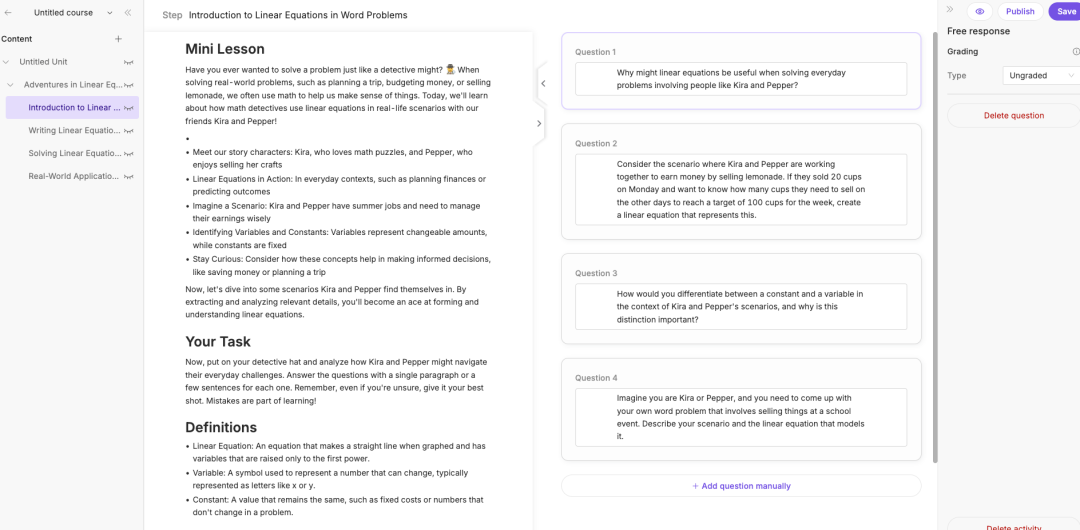The width and height of the screenshot is (1080, 530).
Task: Click the back arrow beside Untitled course
Action: coord(9,13)
